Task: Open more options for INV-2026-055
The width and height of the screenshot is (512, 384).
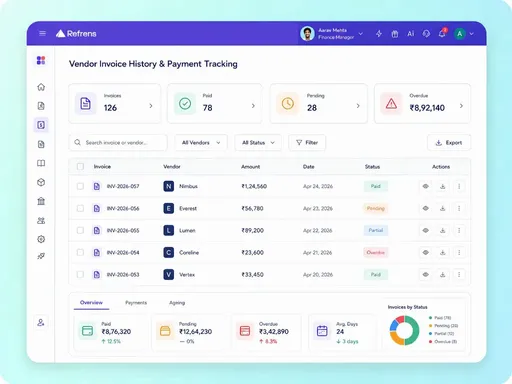Action: 459,230
